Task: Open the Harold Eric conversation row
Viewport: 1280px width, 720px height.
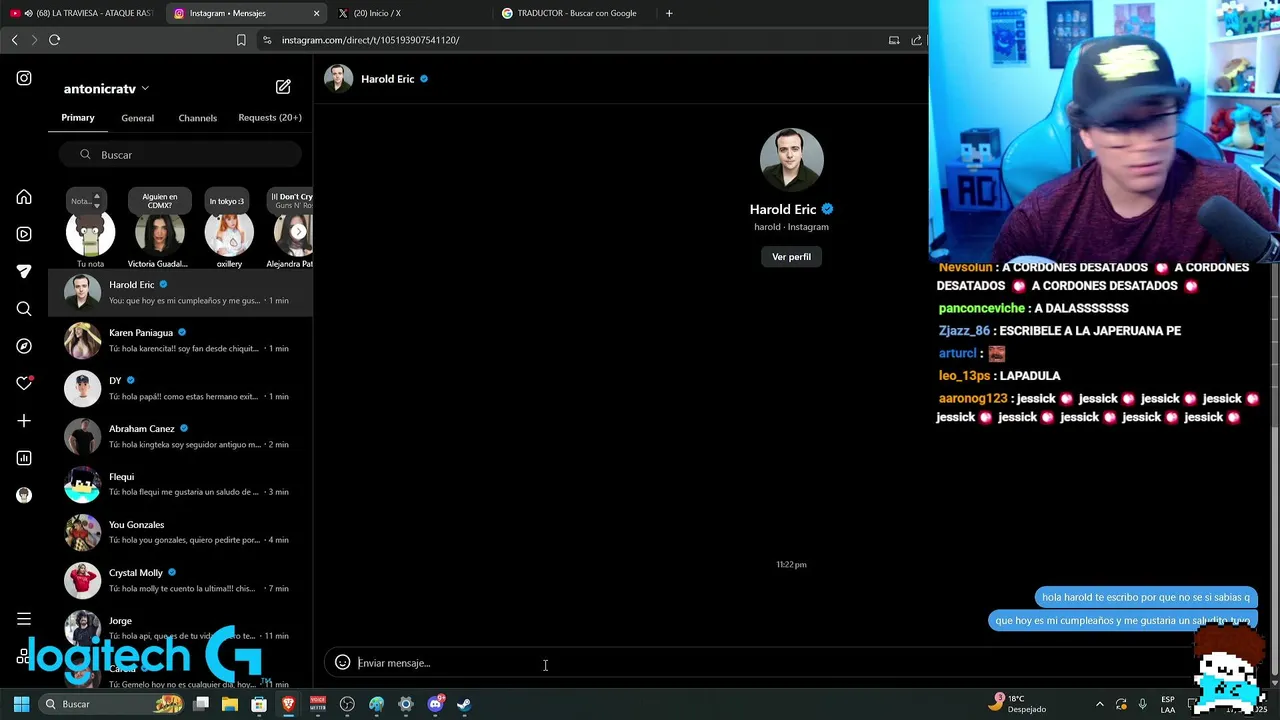Action: click(180, 292)
